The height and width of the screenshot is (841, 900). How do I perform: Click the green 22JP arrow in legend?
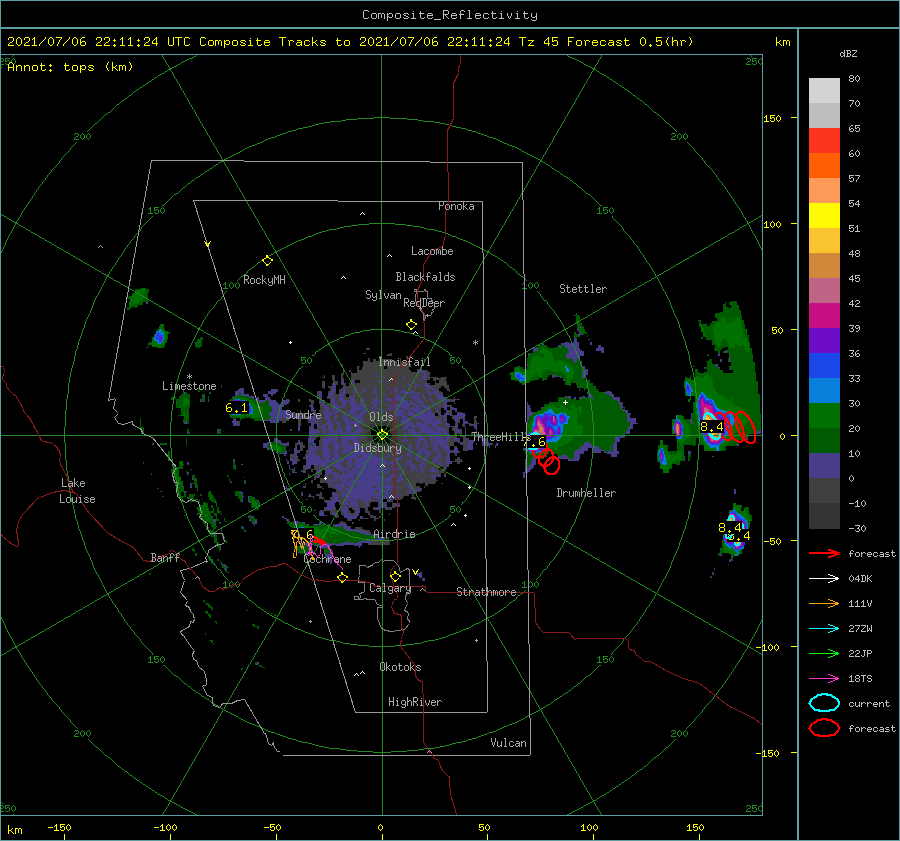pyautogui.click(x=824, y=653)
